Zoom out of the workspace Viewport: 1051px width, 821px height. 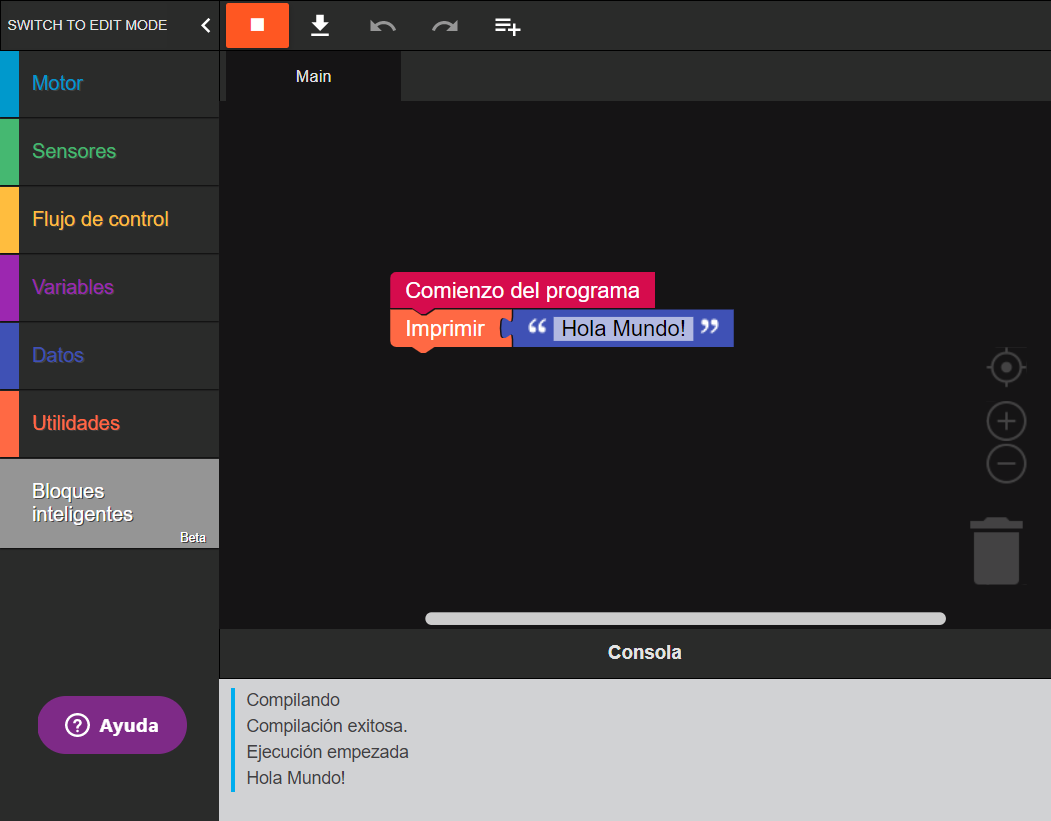tap(1006, 464)
